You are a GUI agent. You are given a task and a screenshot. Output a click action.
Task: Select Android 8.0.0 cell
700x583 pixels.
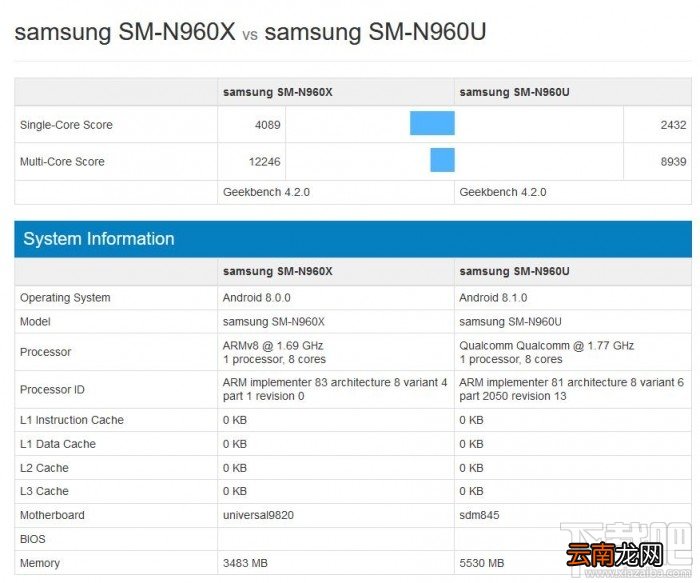257,298
